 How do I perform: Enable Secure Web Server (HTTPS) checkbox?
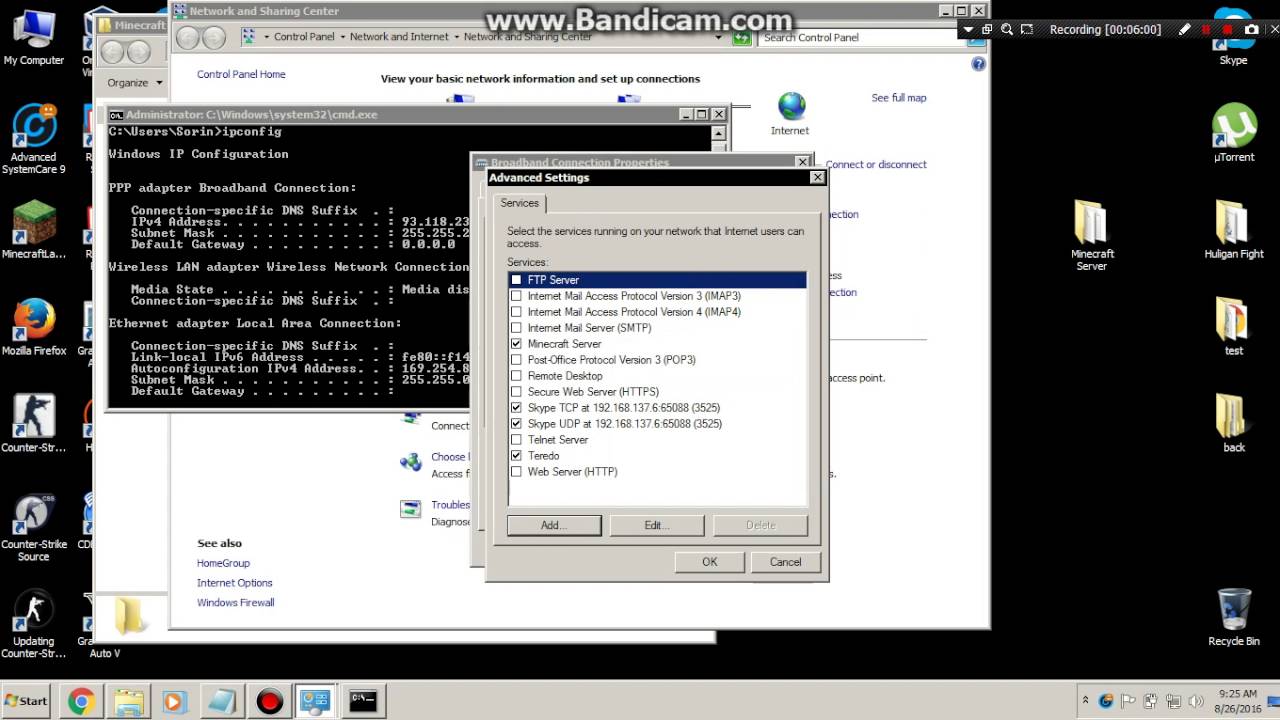pos(516,392)
